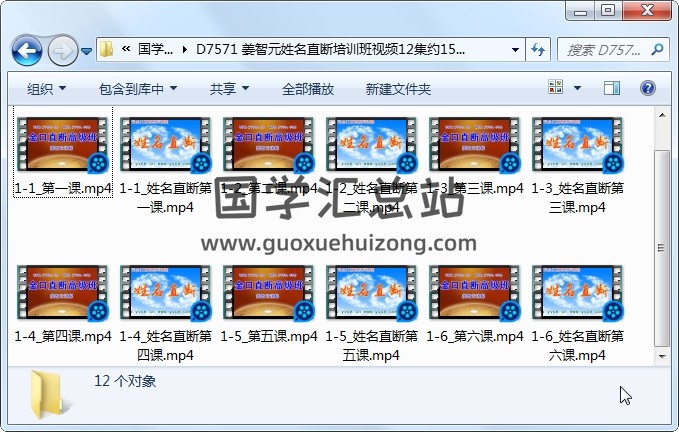Select the 1-1_第一课.mp4 video thumbnail
The height and width of the screenshot is (432, 679).
coord(63,145)
